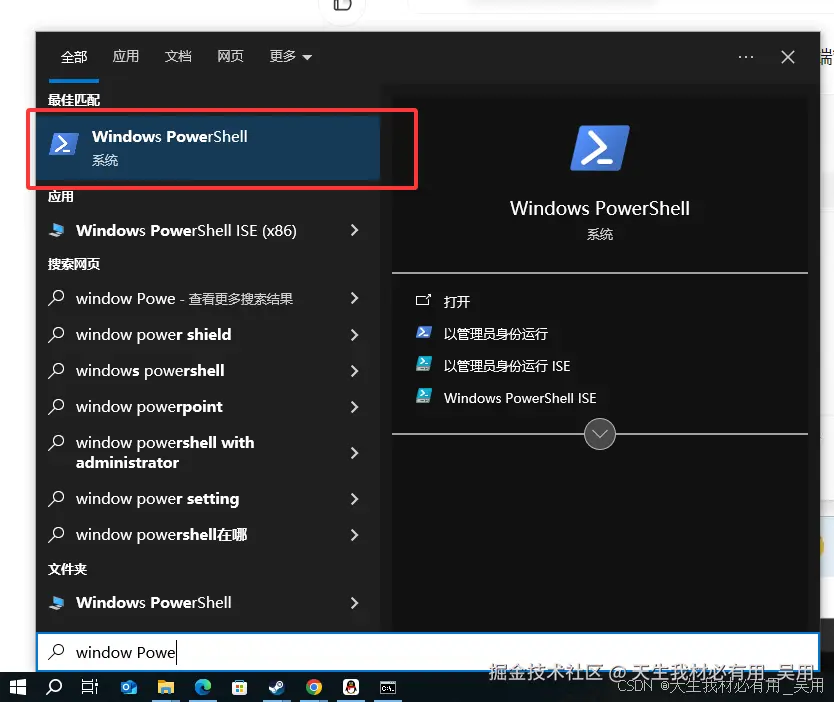834x702 pixels.
Task: Click Windows PowerShell ISE action in preview
Action: pos(520,398)
